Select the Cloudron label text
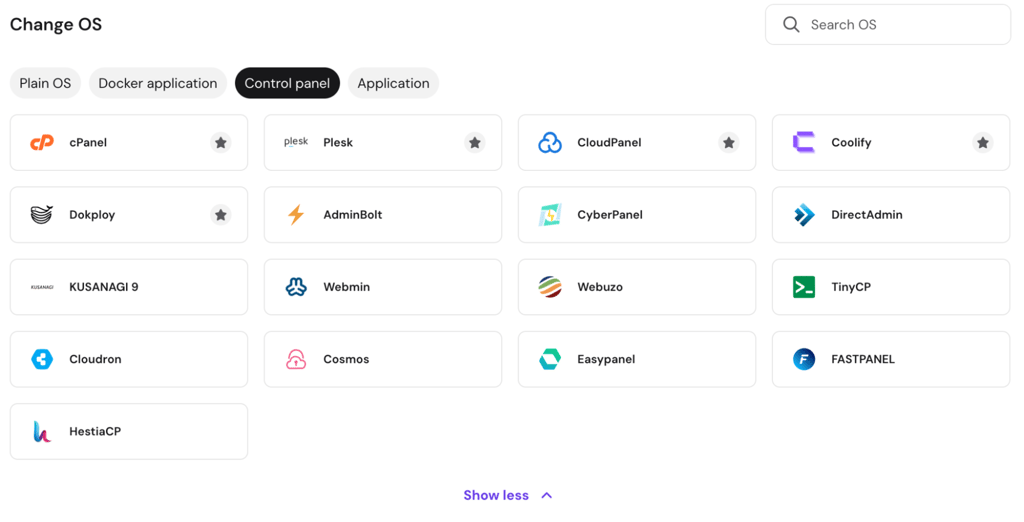 tap(95, 359)
